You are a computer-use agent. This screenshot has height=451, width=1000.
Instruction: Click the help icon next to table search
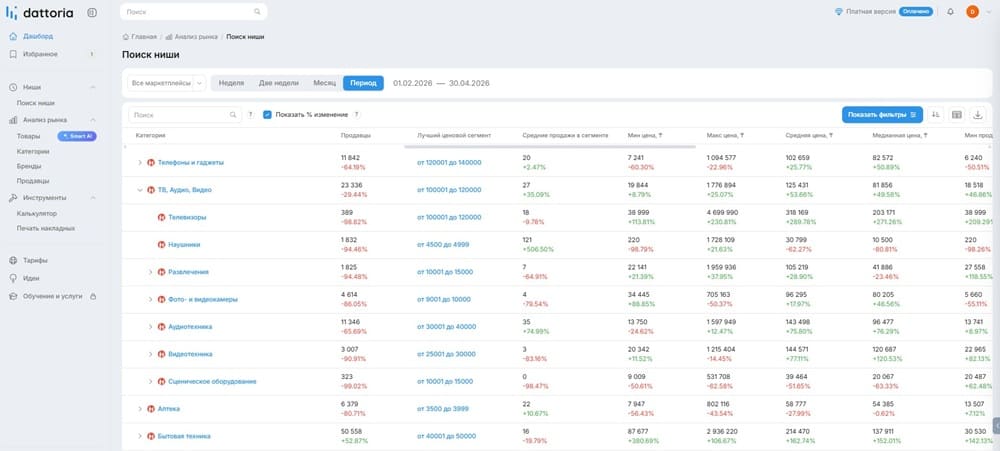[251, 115]
